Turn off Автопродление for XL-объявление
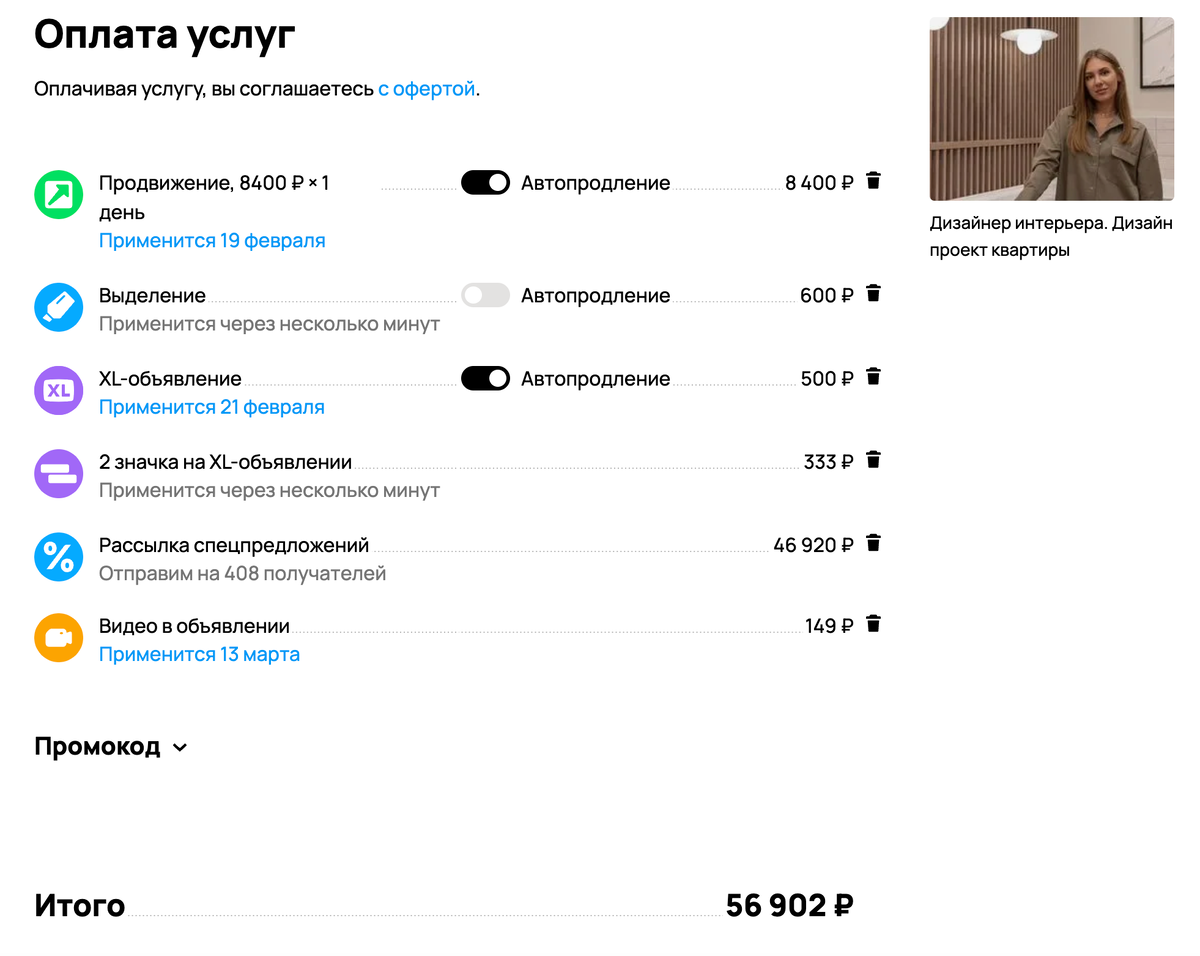The image size is (1200, 956). point(485,379)
